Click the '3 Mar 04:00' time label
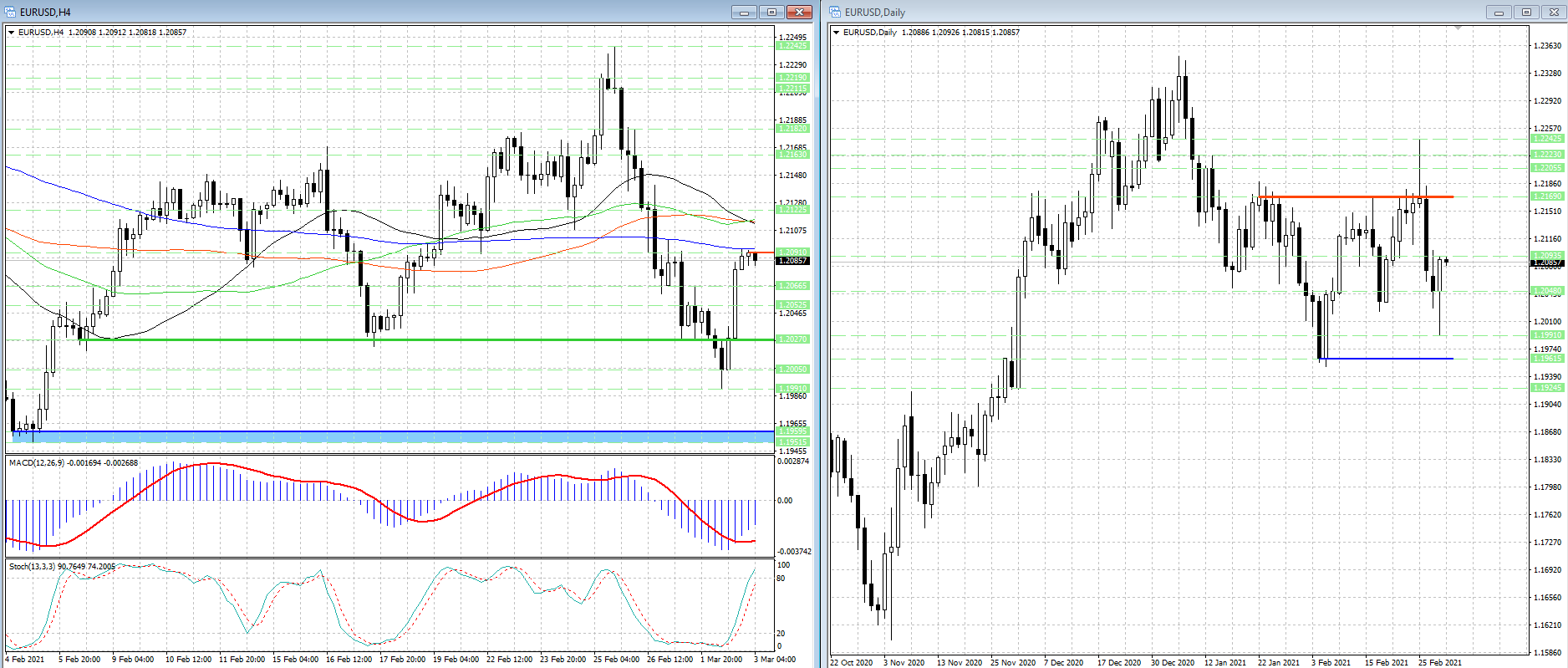Image resolution: width=1568 pixels, height=668 pixels. (775, 660)
